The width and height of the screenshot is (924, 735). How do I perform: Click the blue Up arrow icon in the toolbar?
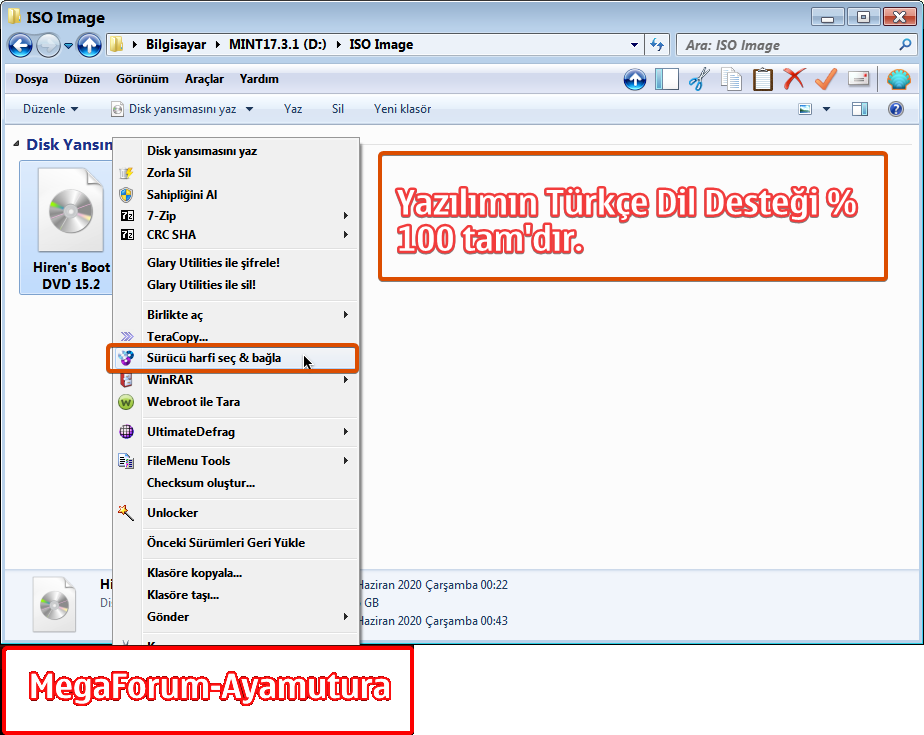pos(635,80)
